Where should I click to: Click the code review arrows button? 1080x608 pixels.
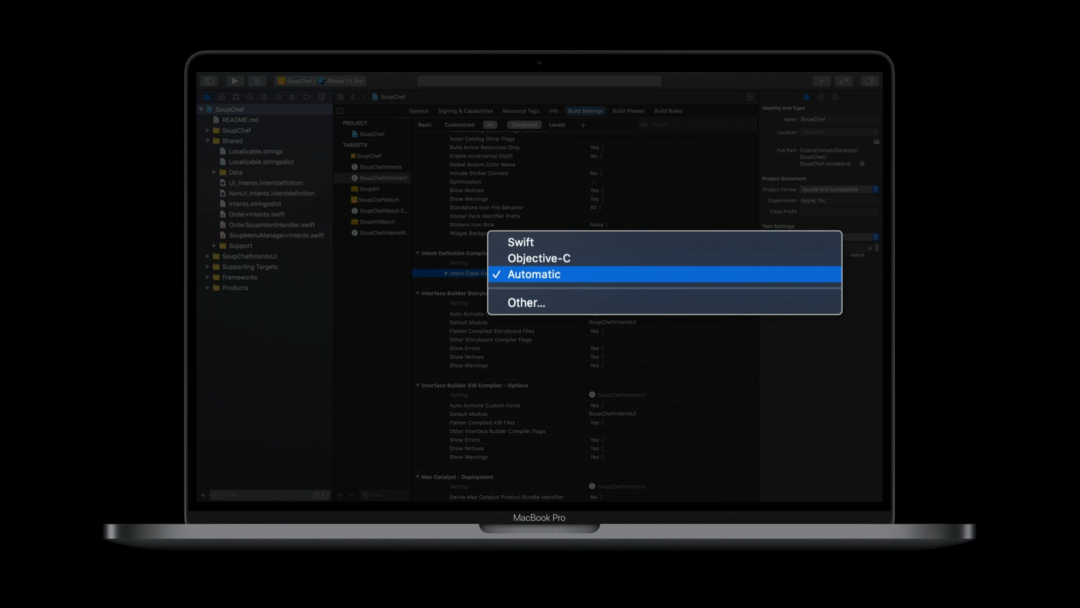click(x=844, y=81)
